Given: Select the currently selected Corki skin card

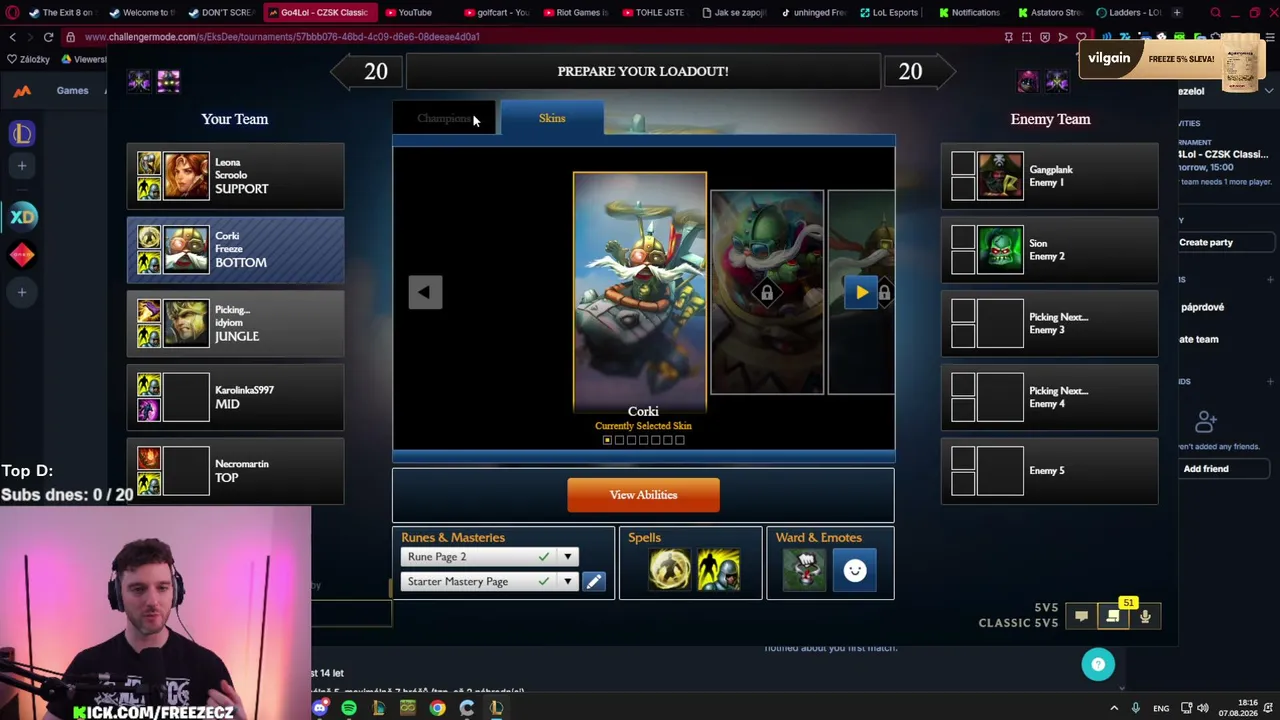Looking at the screenshot, I should [x=640, y=292].
